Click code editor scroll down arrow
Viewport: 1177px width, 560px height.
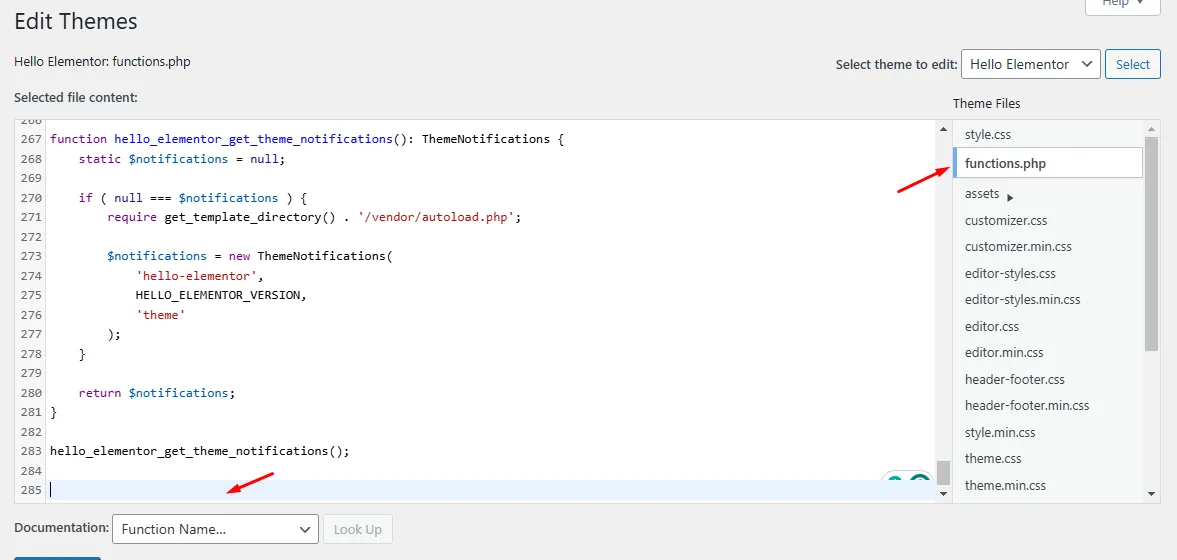[944, 494]
